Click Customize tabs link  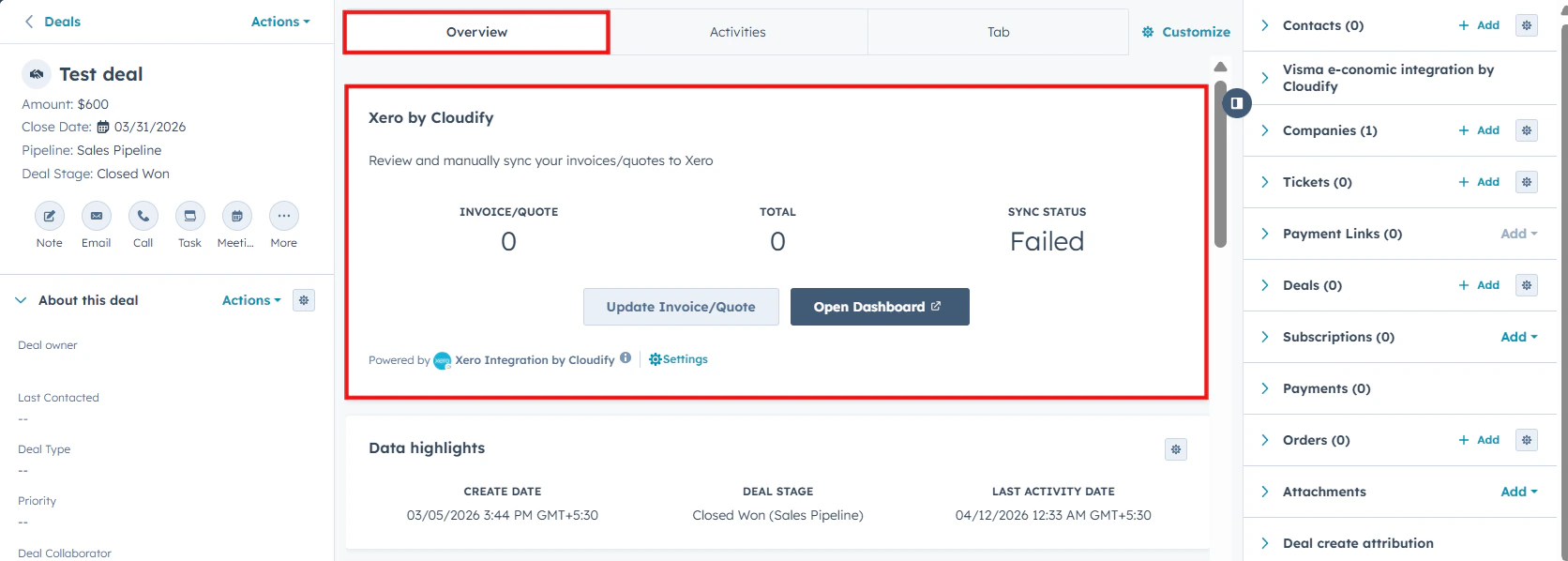[1186, 32]
